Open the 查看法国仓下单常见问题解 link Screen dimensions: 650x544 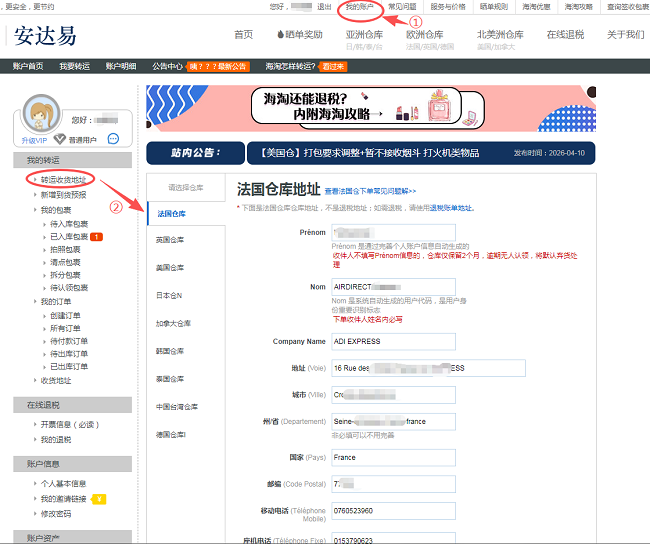point(370,190)
